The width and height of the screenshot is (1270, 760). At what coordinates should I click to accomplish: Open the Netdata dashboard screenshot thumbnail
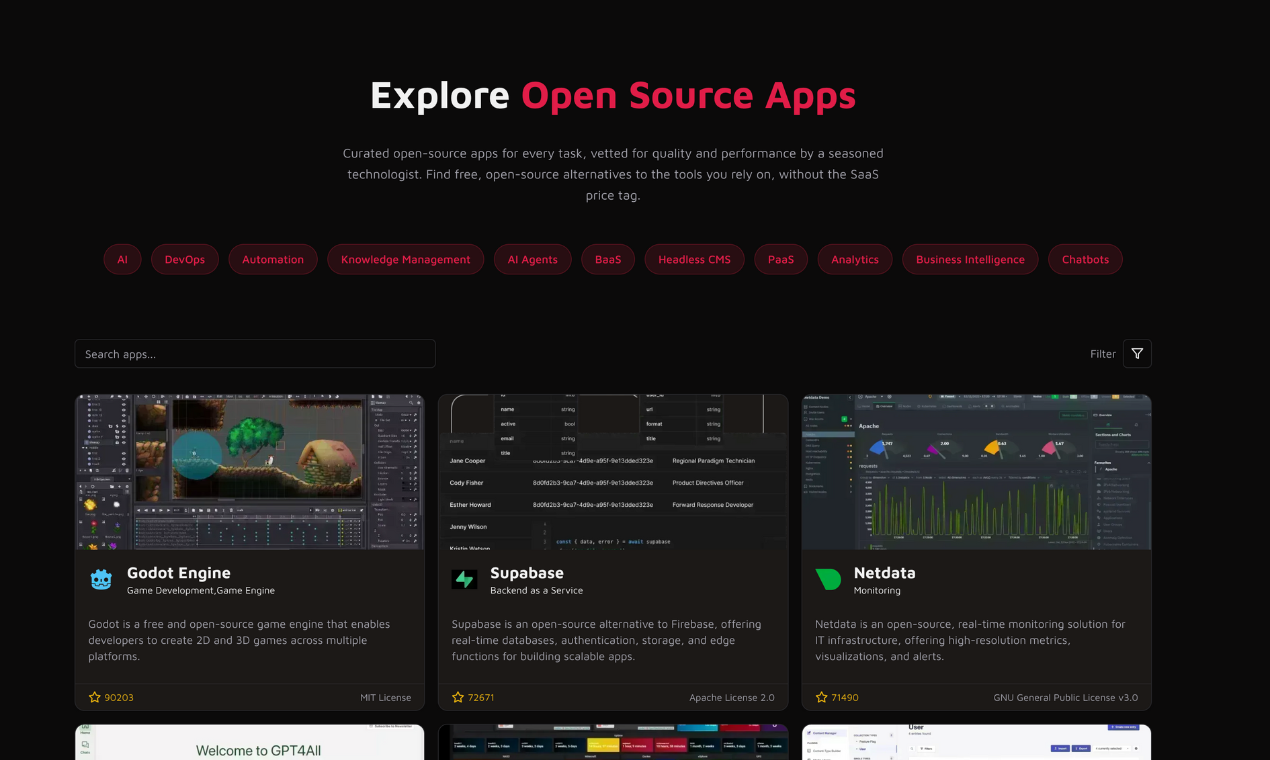point(977,472)
